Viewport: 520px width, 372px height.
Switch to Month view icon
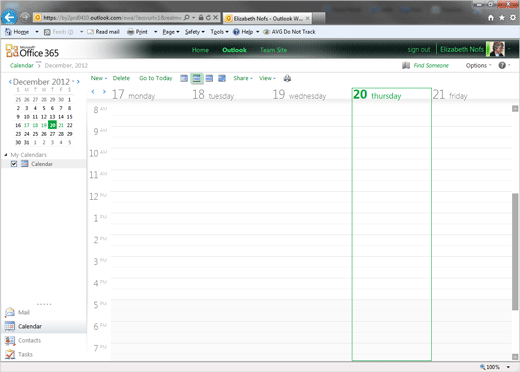(x=222, y=78)
